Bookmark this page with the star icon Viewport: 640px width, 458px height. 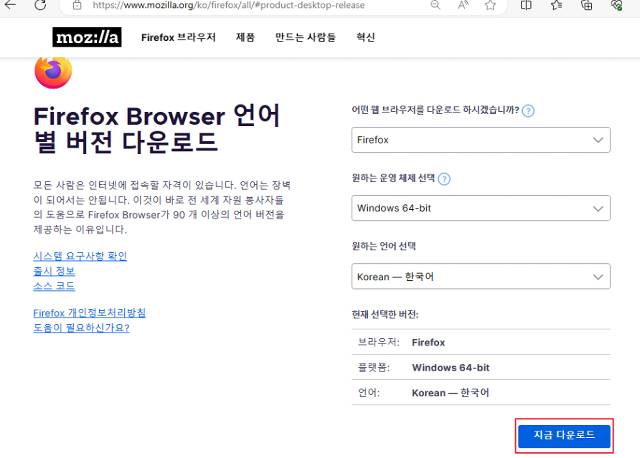point(490,5)
